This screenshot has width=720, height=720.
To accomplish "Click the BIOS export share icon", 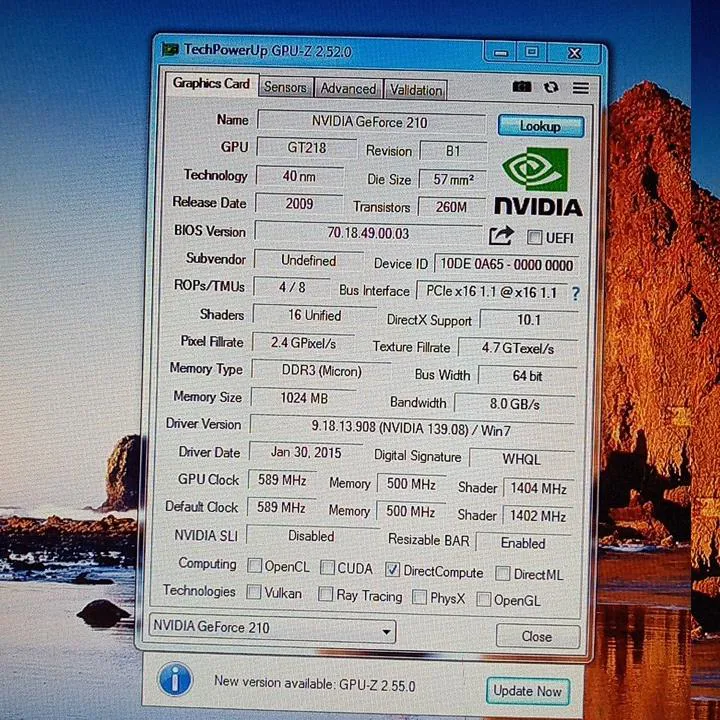I will [x=501, y=236].
